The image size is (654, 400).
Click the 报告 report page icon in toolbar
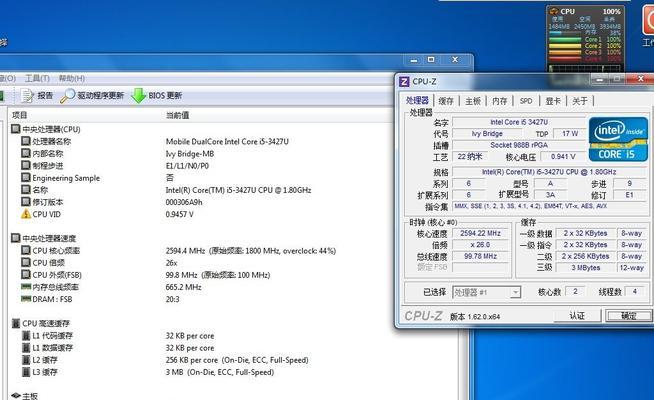click(x=28, y=96)
